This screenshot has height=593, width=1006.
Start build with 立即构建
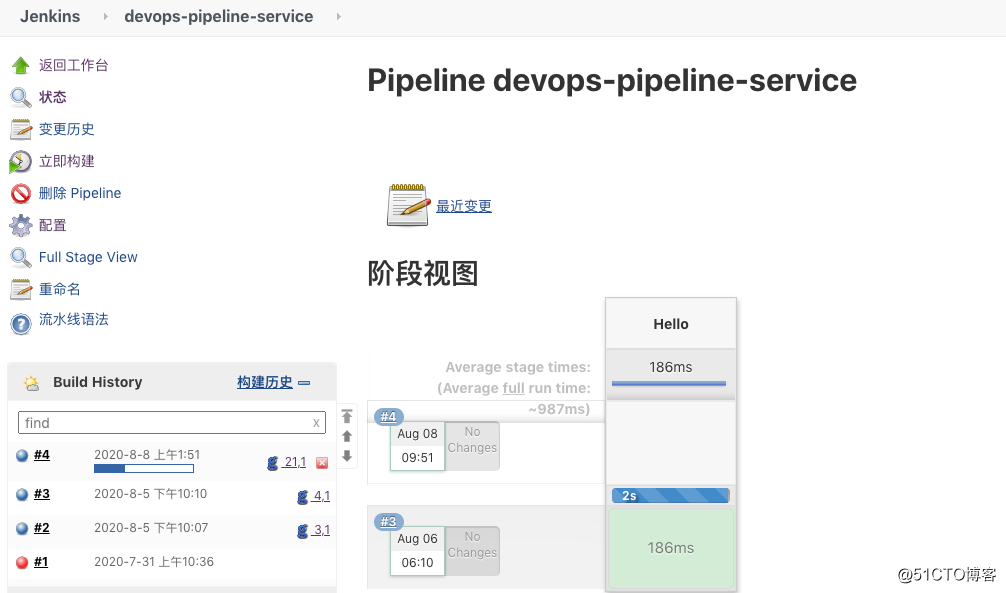67,161
